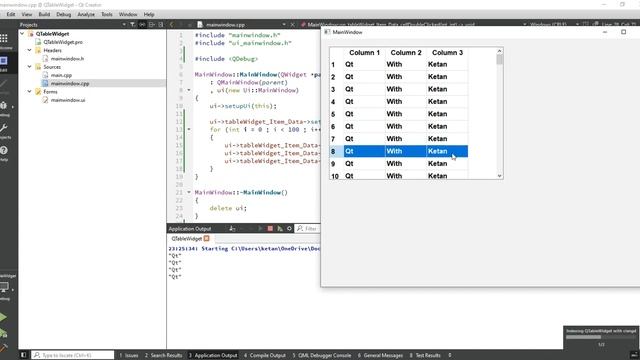Open Application Output settings gear

point(289,229)
